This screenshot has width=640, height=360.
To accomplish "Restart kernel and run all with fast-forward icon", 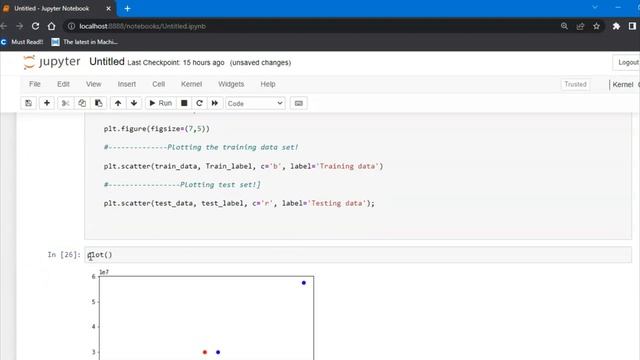I will coord(215,103).
